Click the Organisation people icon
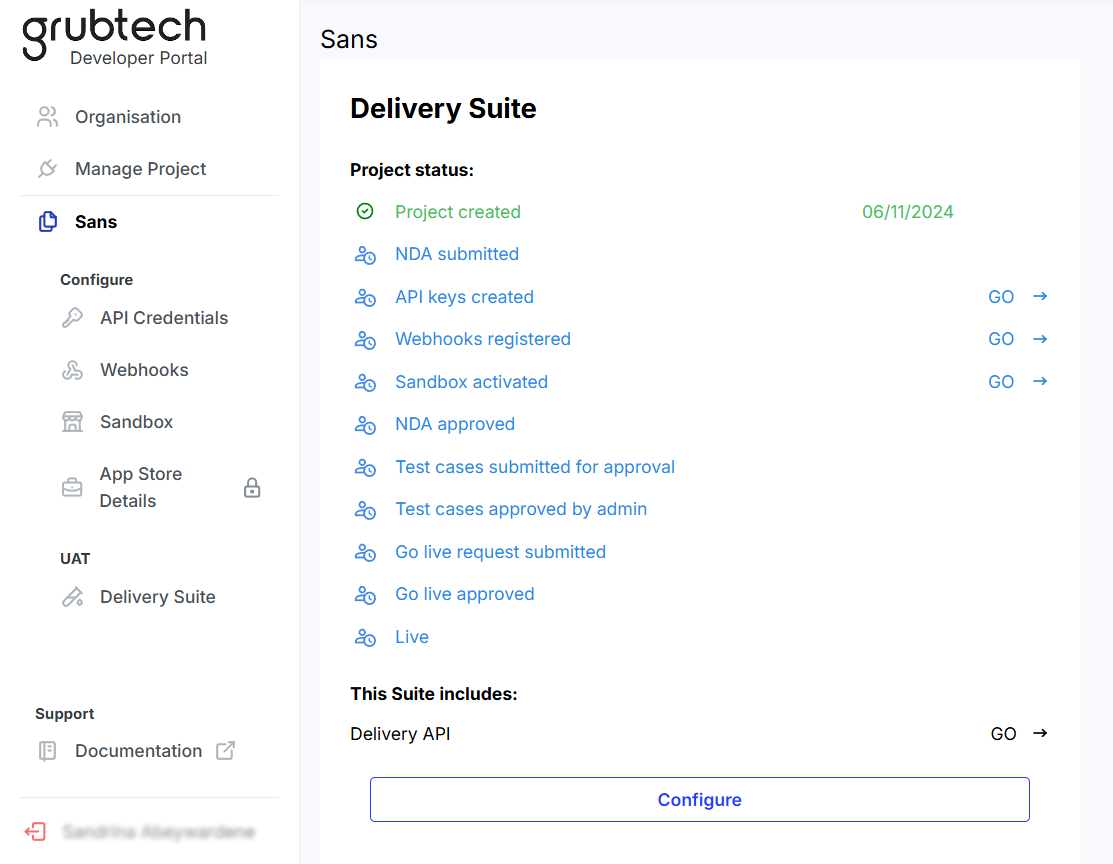Image resolution: width=1113 pixels, height=864 pixels. point(48,116)
